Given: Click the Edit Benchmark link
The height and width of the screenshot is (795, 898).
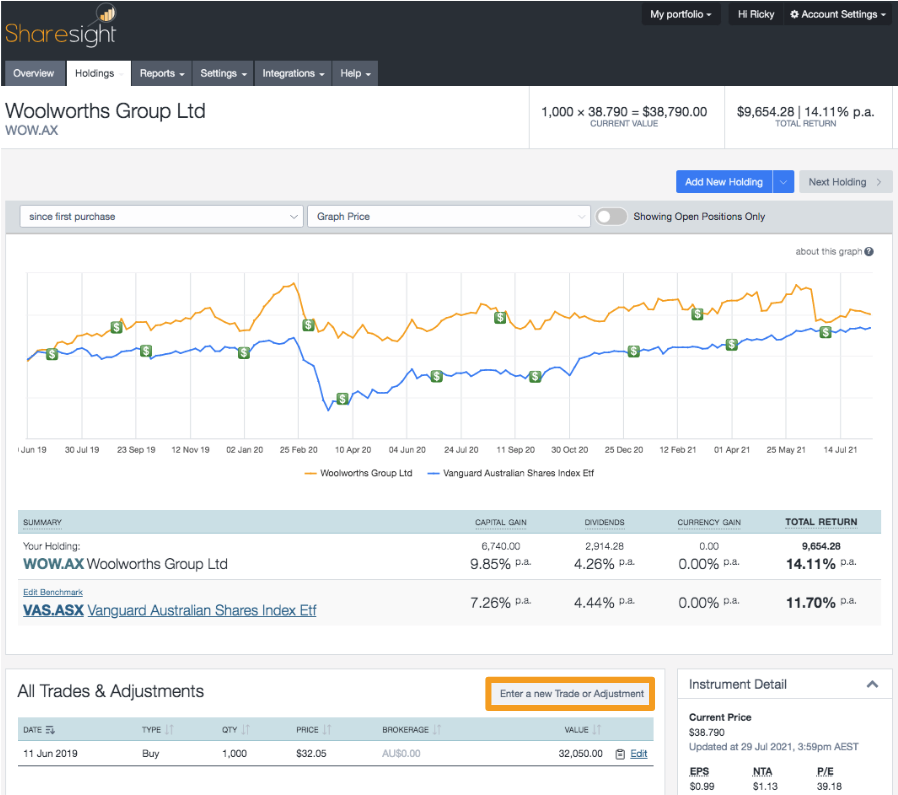Looking at the screenshot, I should coord(53,592).
